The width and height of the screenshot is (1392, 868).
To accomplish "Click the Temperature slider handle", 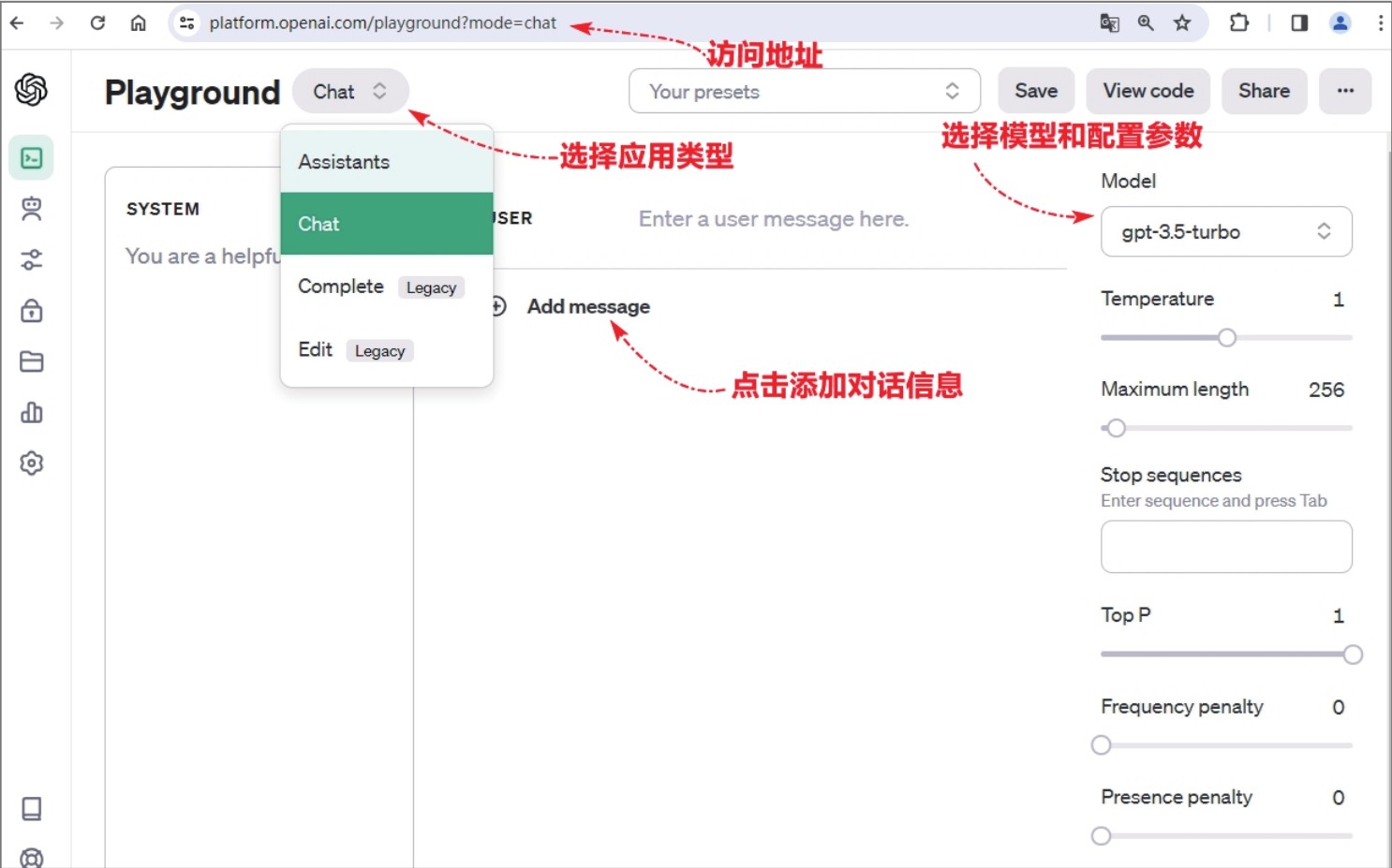I will pyautogui.click(x=1227, y=338).
